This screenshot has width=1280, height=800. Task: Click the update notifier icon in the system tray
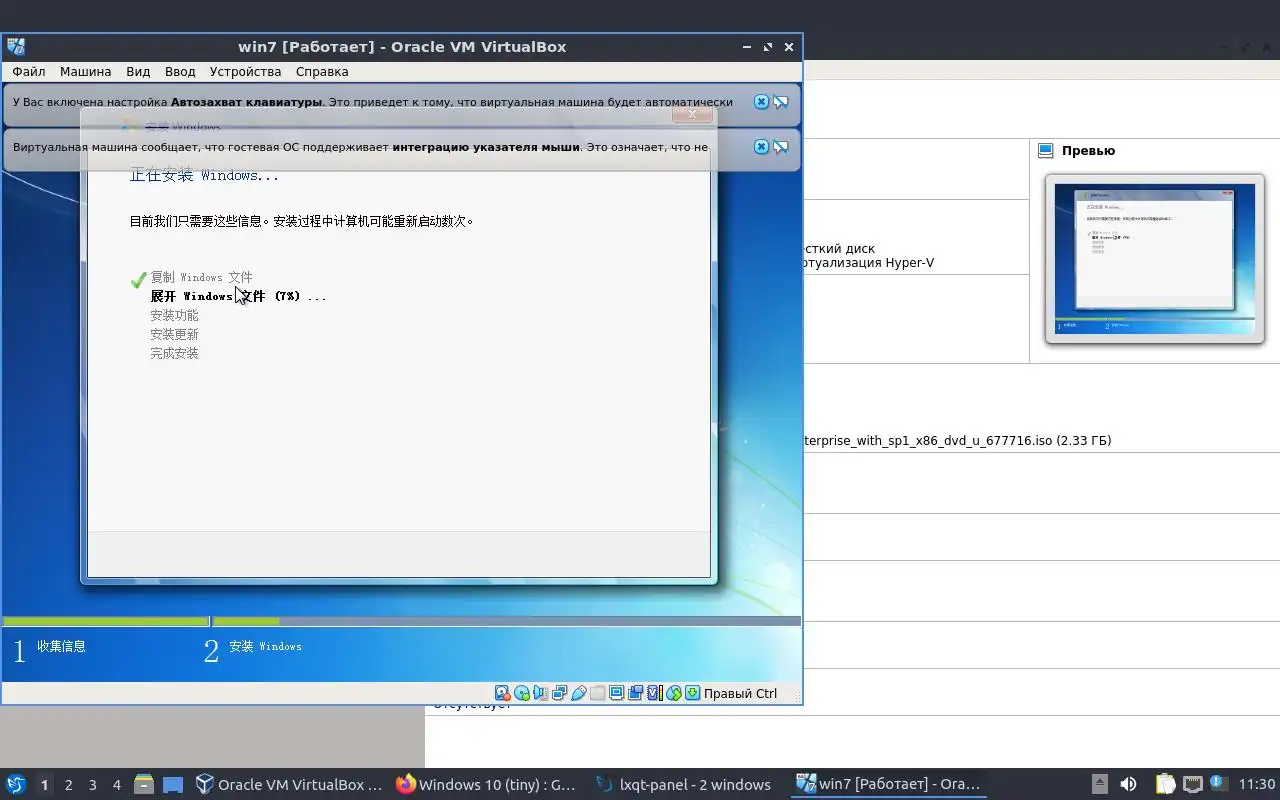click(1219, 784)
